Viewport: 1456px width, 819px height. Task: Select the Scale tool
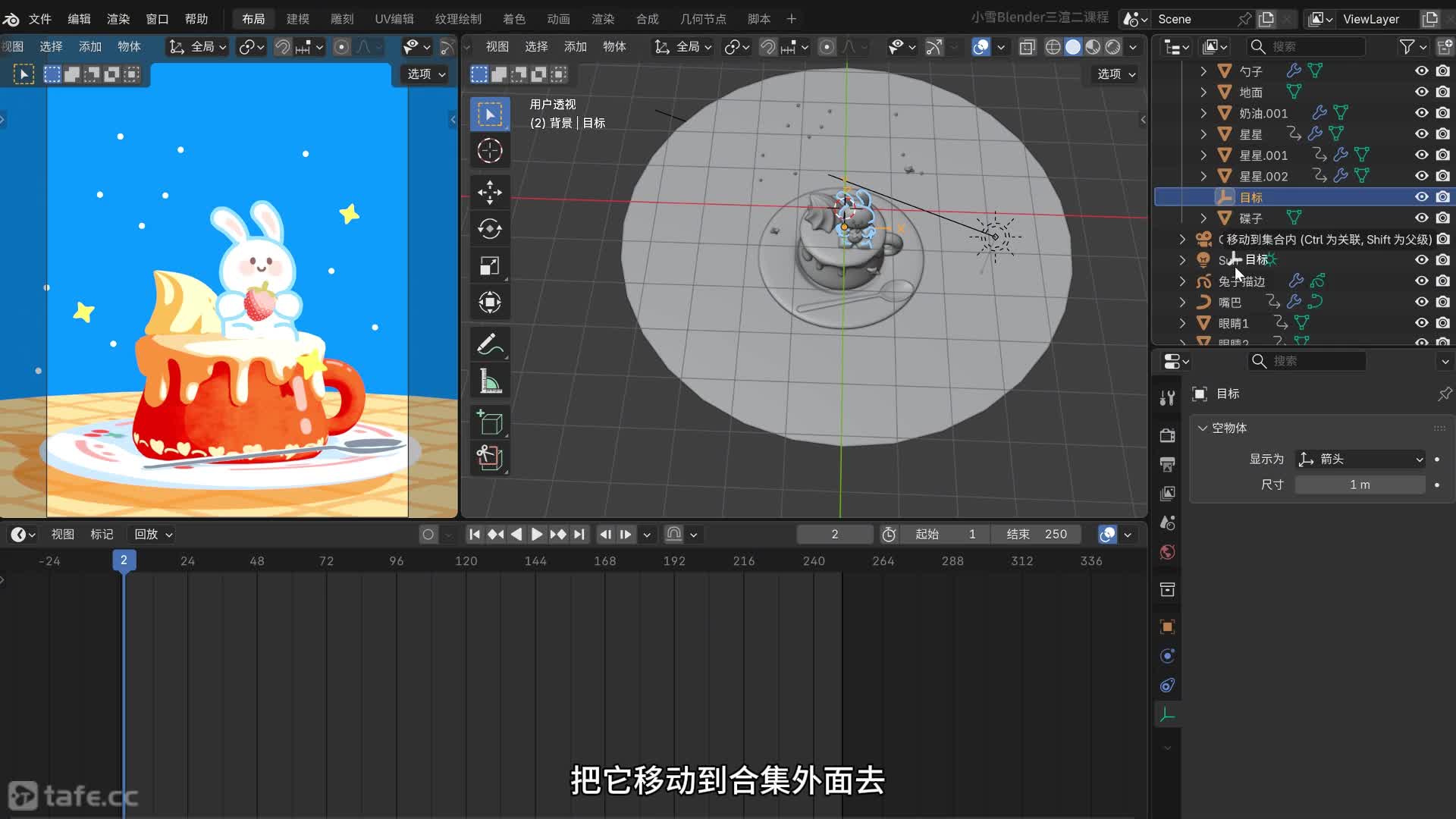click(x=490, y=265)
